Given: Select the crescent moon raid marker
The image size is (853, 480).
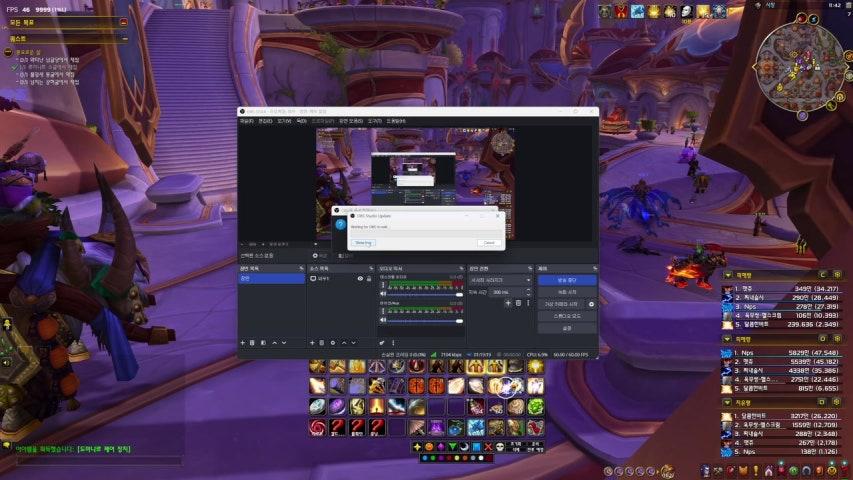Looking at the screenshot, I should pyautogui.click(x=464, y=447).
